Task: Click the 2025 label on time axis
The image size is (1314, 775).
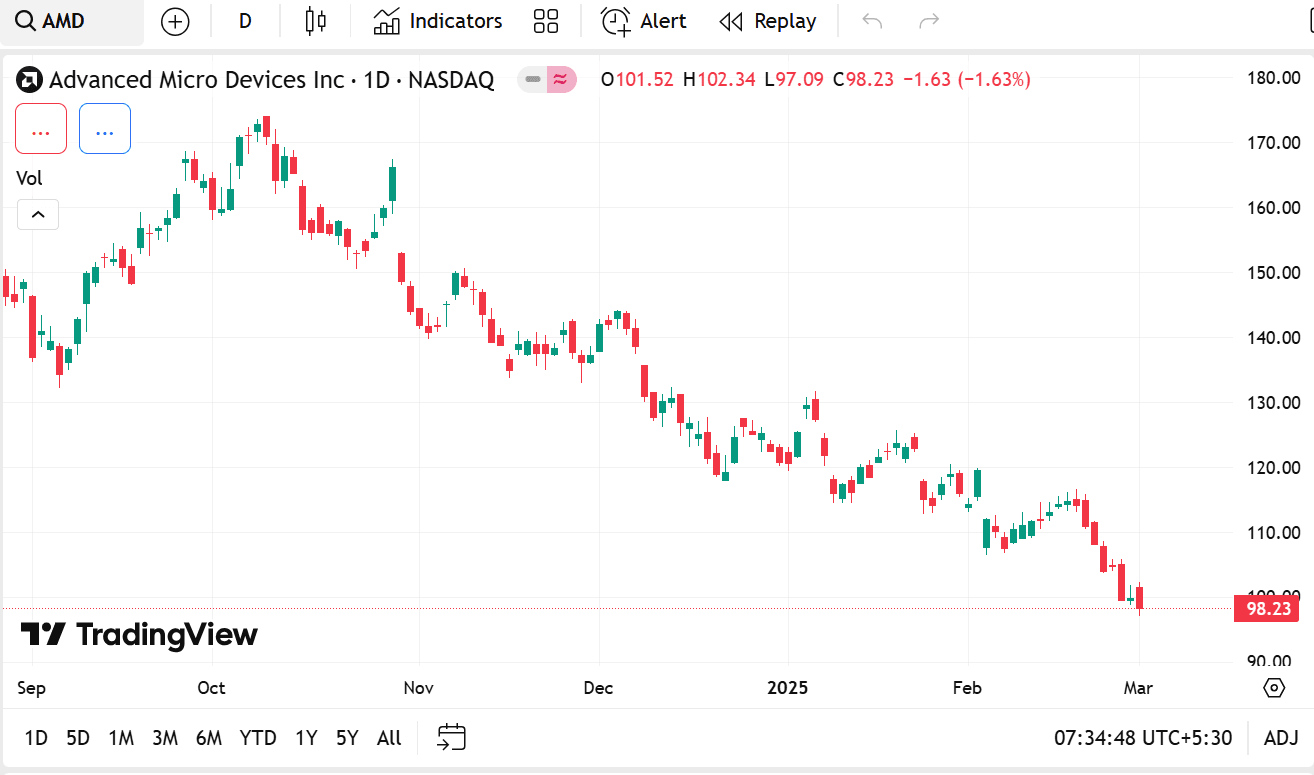Action: point(787,688)
